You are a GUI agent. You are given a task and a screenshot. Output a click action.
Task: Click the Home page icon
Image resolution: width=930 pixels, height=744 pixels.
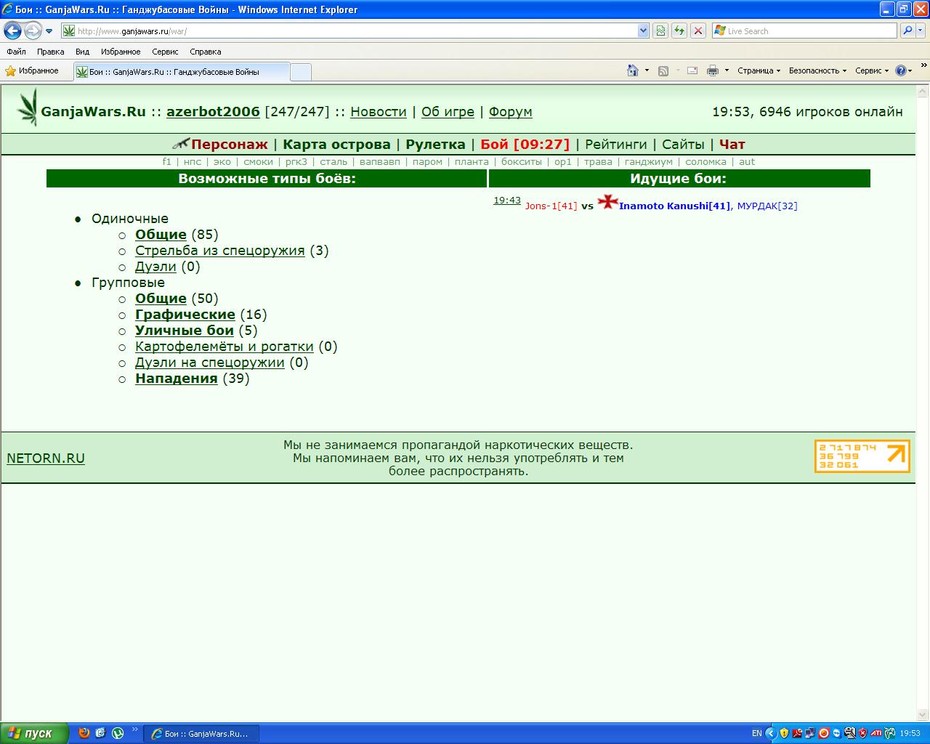tap(633, 71)
